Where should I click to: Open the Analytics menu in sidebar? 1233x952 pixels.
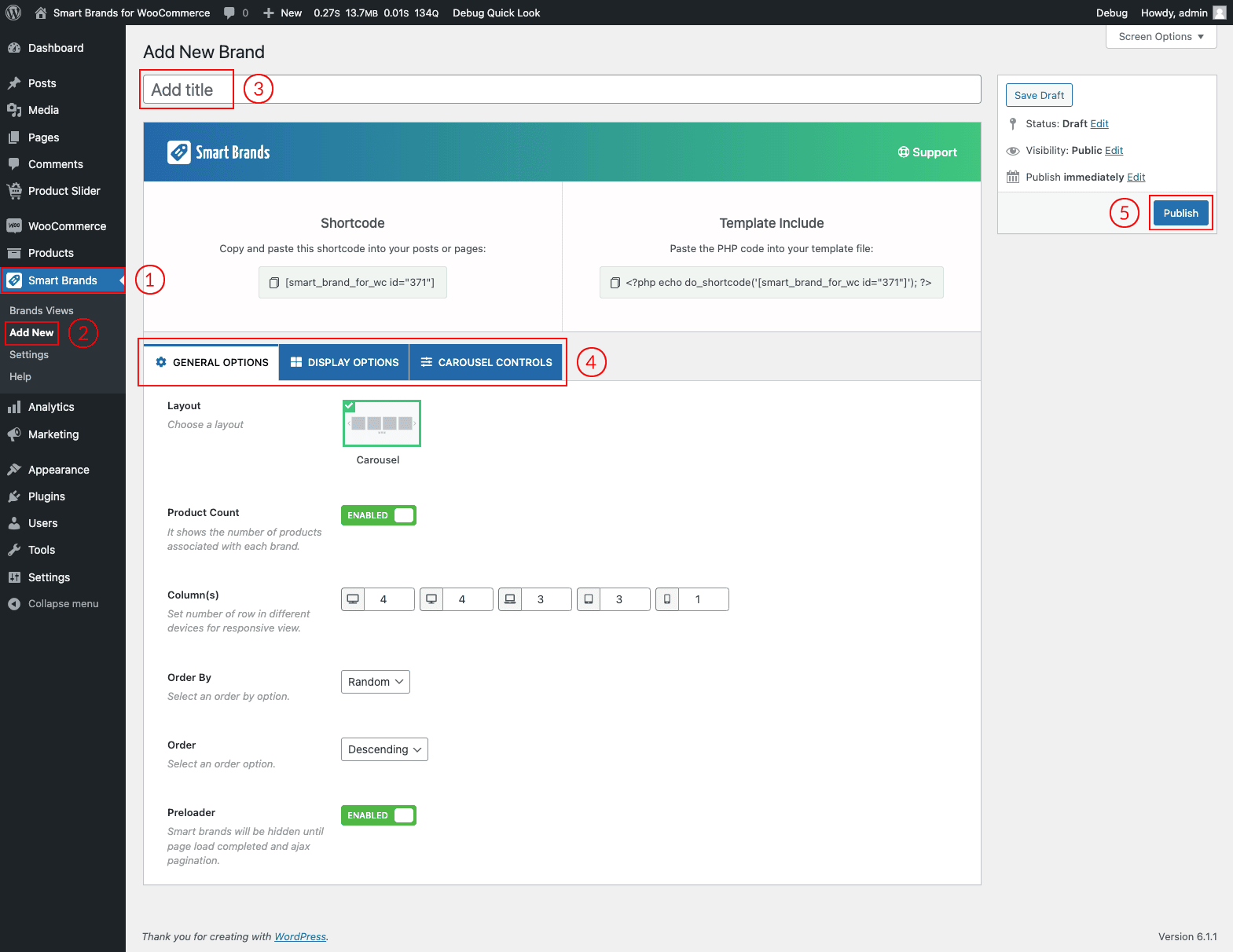coord(51,407)
